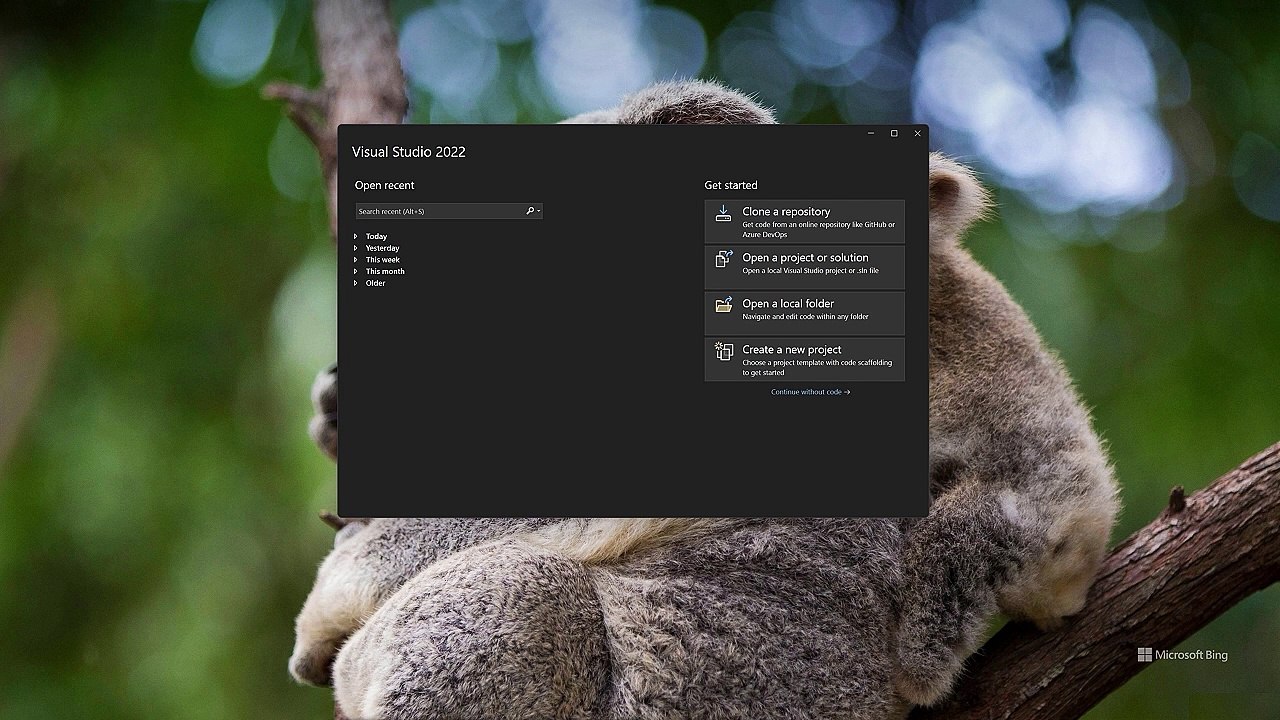Choose Open a project or solution
This screenshot has width=1280, height=720.
pyautogui.click(x=804, y=267)
